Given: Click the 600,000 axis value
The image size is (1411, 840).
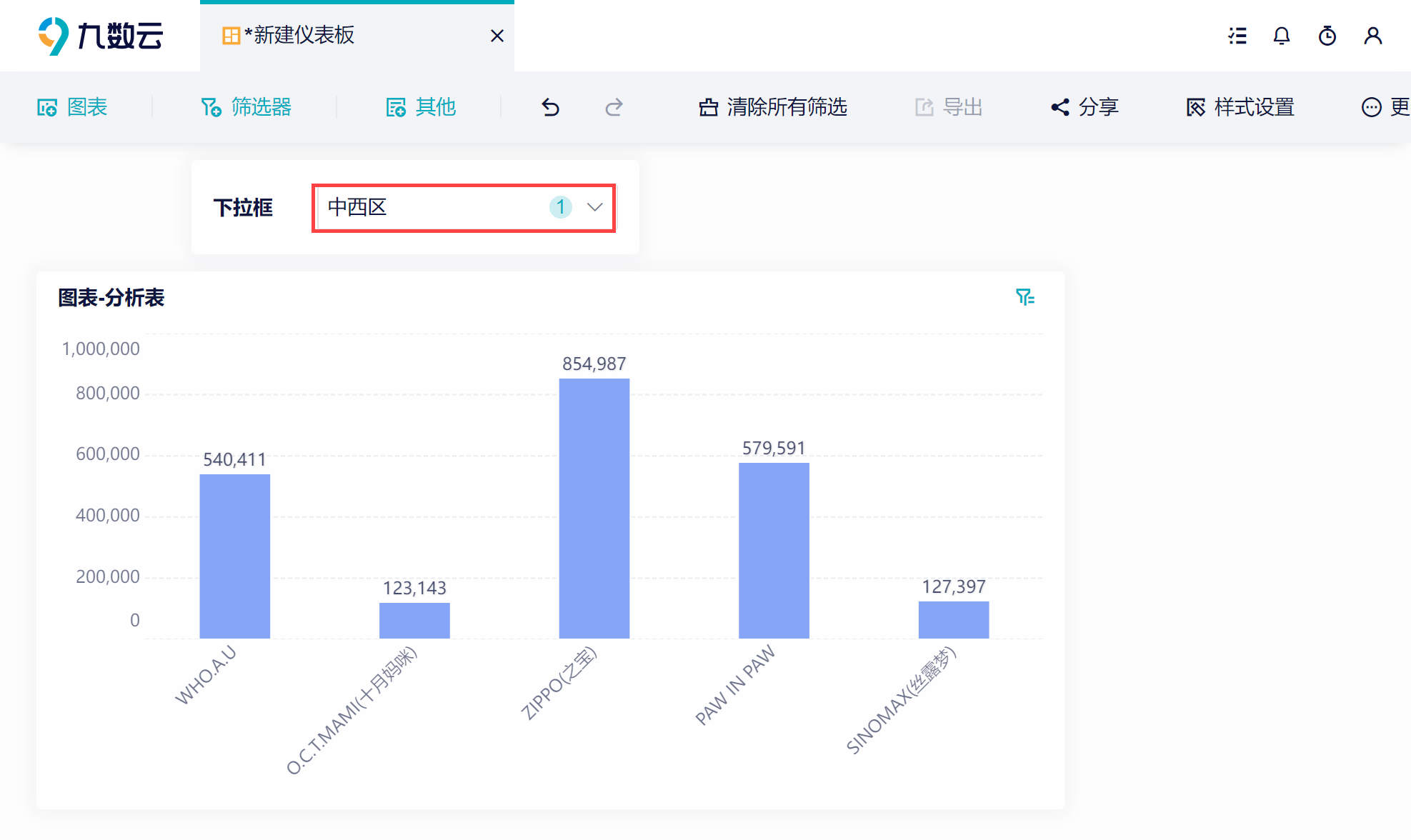Looking at the screenshot, I should (x=108, y=454).
